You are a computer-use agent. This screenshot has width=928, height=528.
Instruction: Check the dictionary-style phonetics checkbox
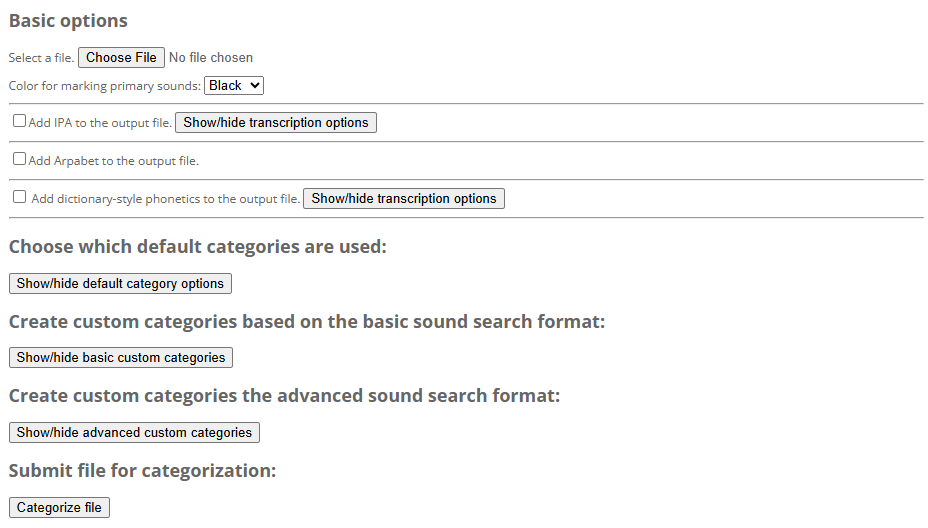tap(20, 197)
